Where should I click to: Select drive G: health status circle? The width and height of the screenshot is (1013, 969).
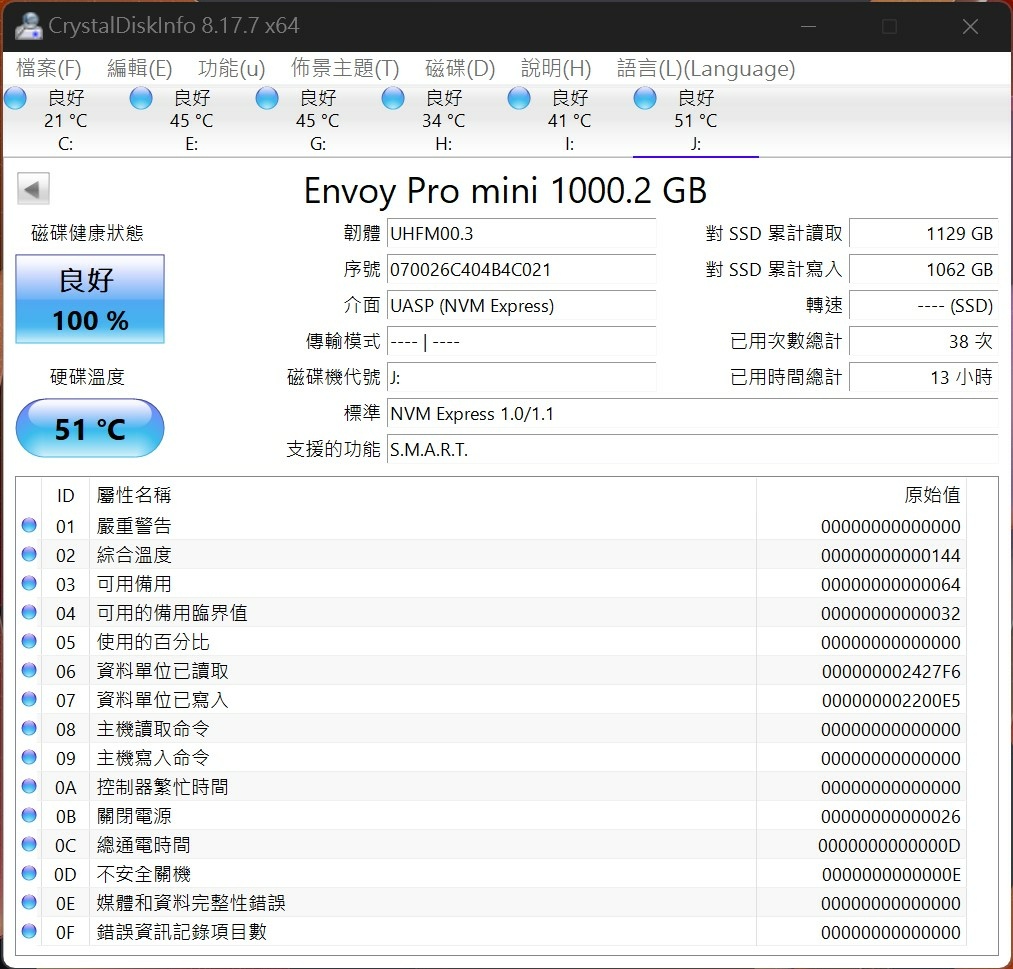point(267,99)
